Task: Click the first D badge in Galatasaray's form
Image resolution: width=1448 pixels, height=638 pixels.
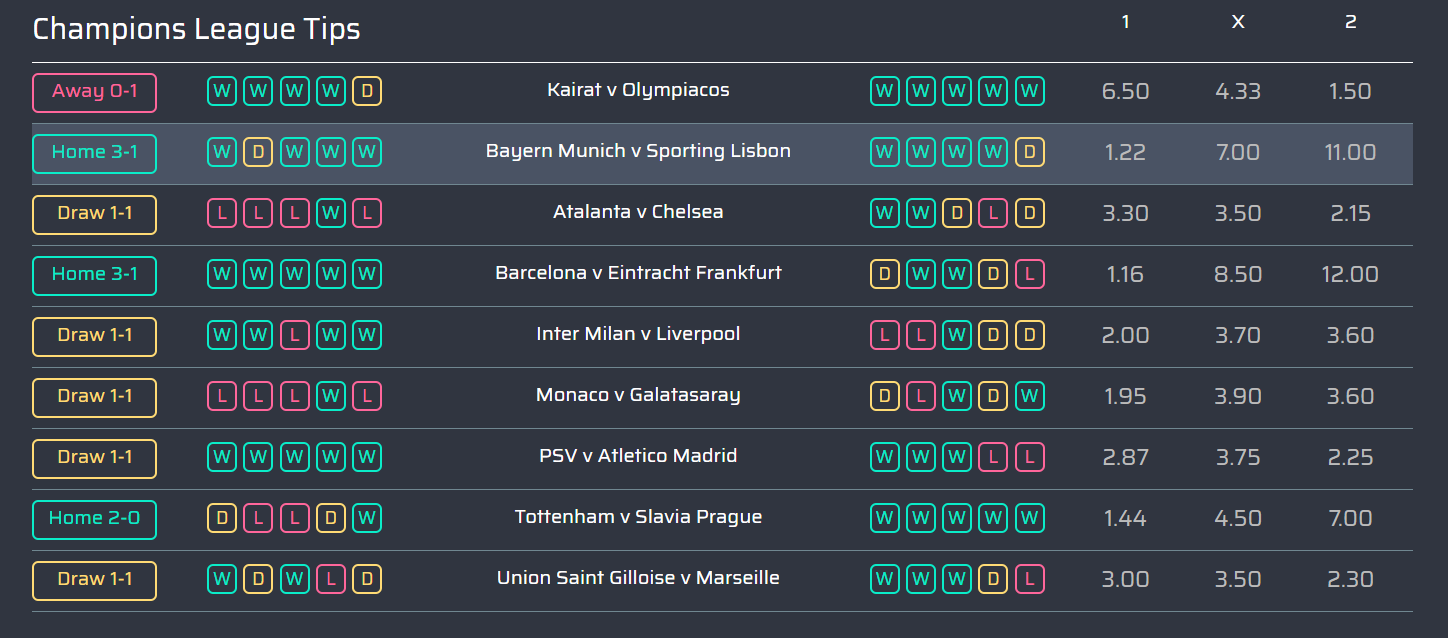Action: pos(884,397)
